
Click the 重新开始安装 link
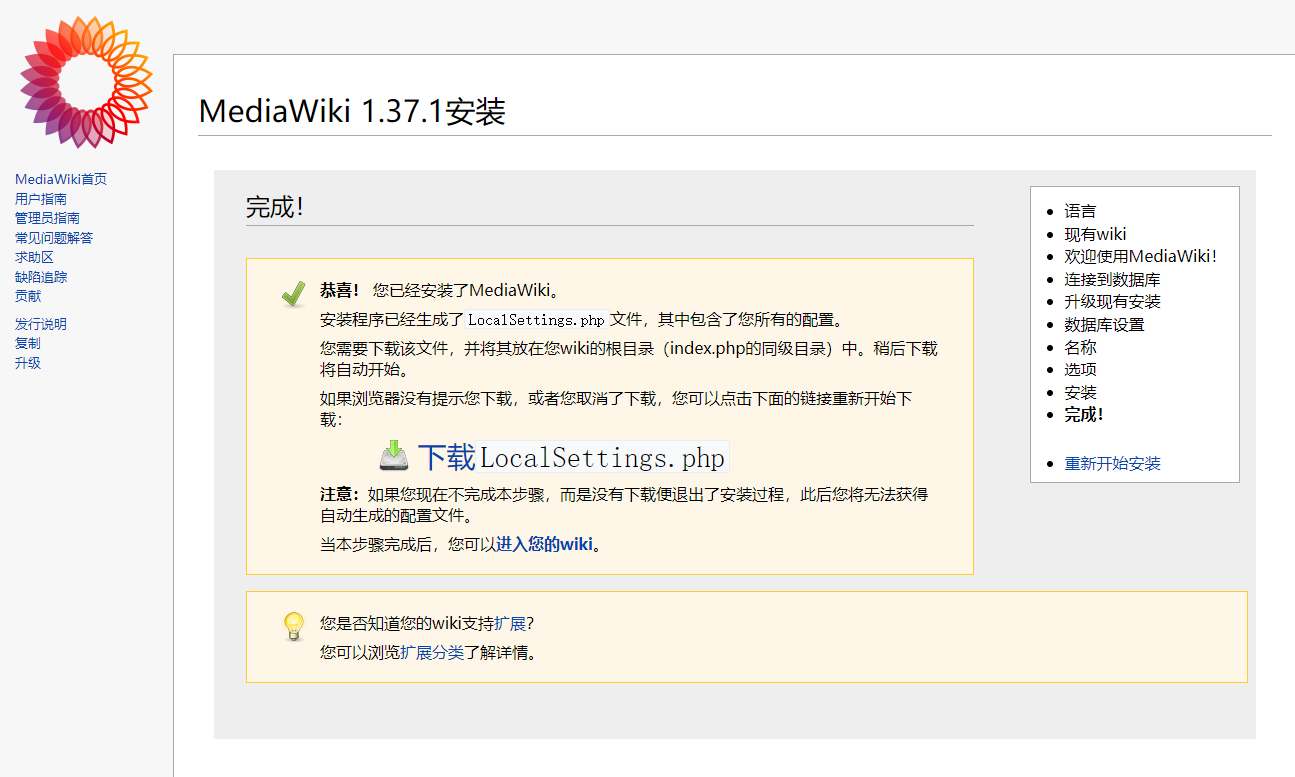point(1113,463)
